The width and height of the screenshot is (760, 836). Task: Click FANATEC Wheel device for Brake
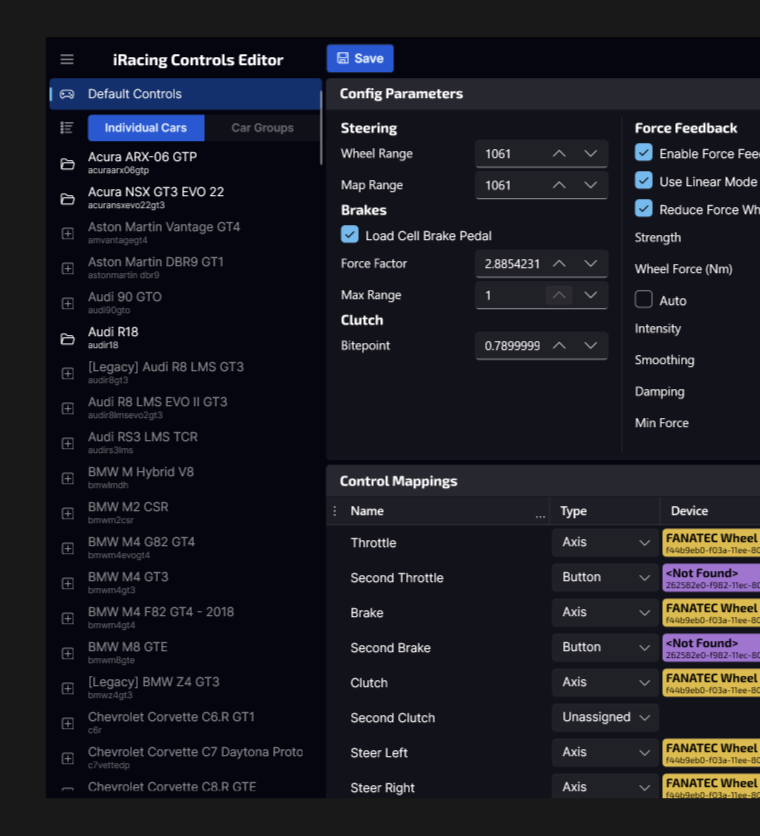pyautogui.click(x=711, y=612)
